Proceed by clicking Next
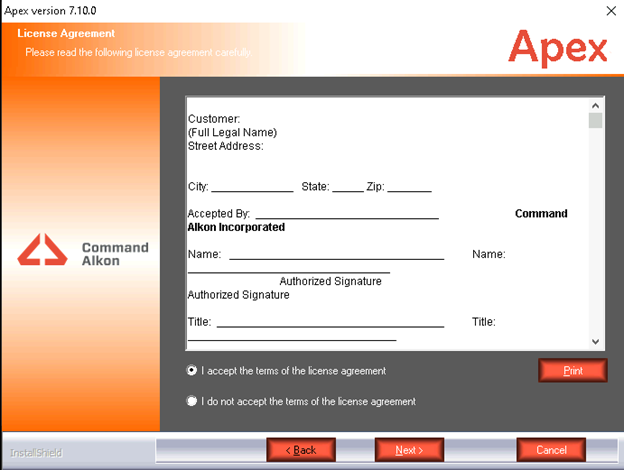The image size is (624, 470). click(x=409, y=450)
